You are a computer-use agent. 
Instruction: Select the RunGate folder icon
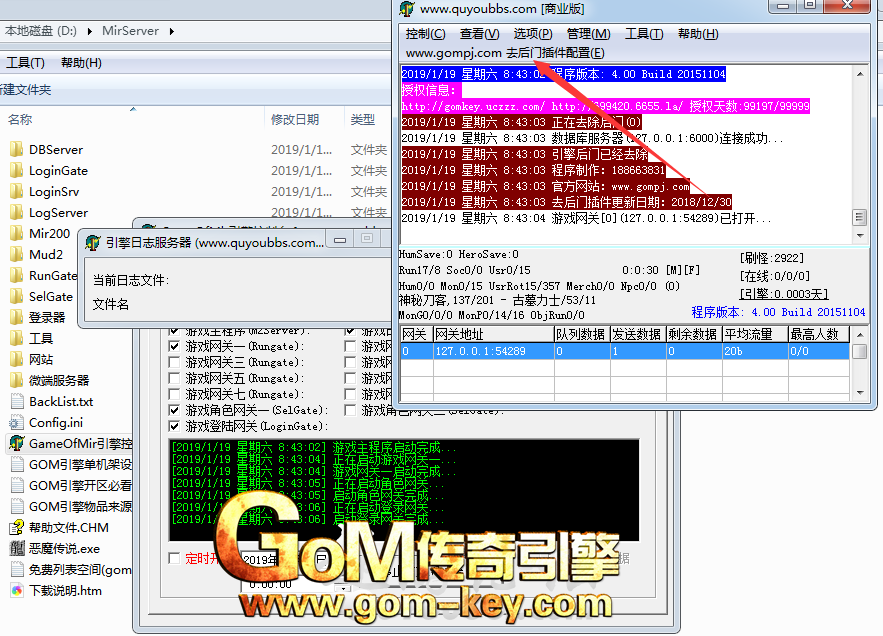[x=16, y=275]
